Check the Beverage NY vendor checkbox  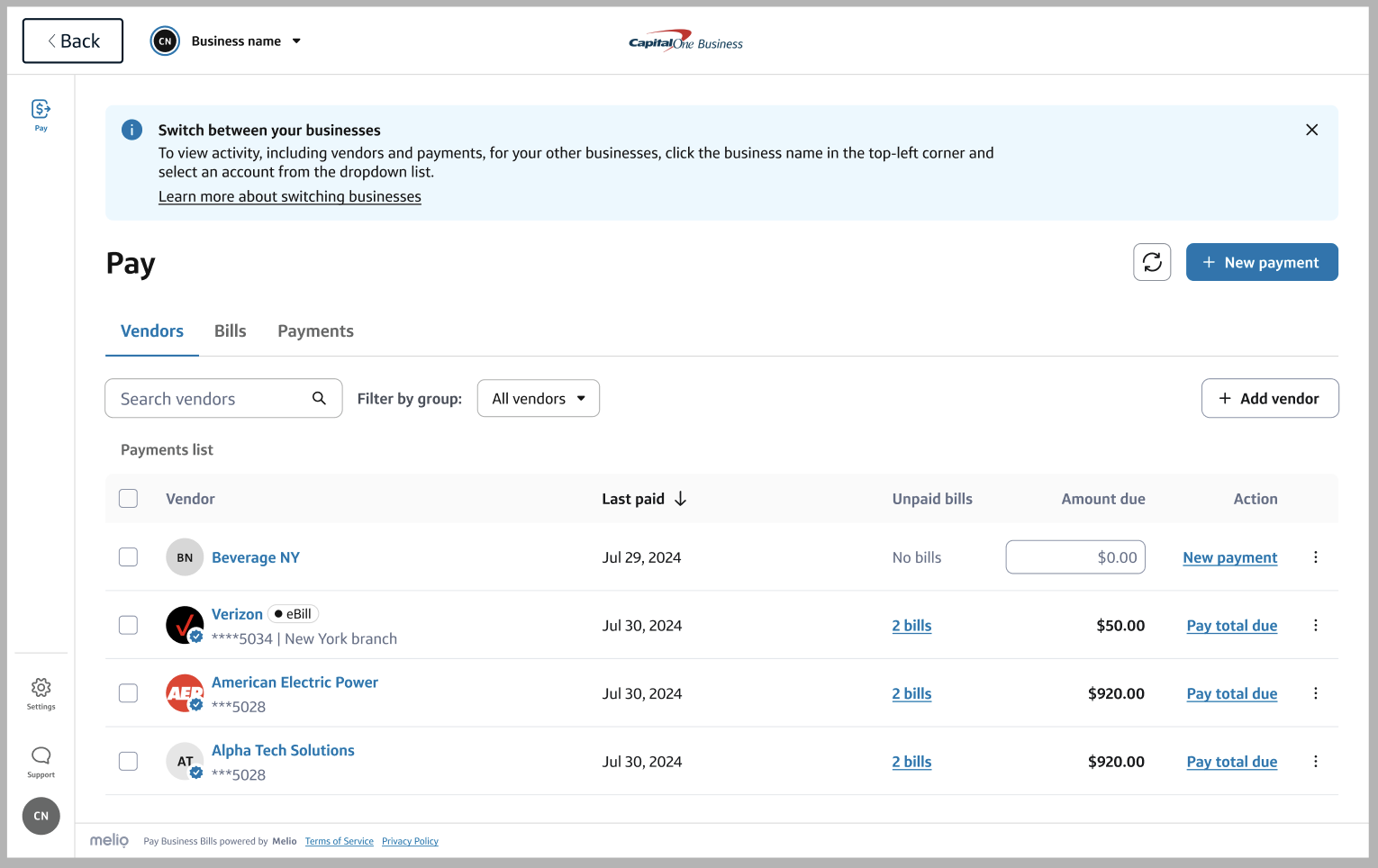pos(129,557)
